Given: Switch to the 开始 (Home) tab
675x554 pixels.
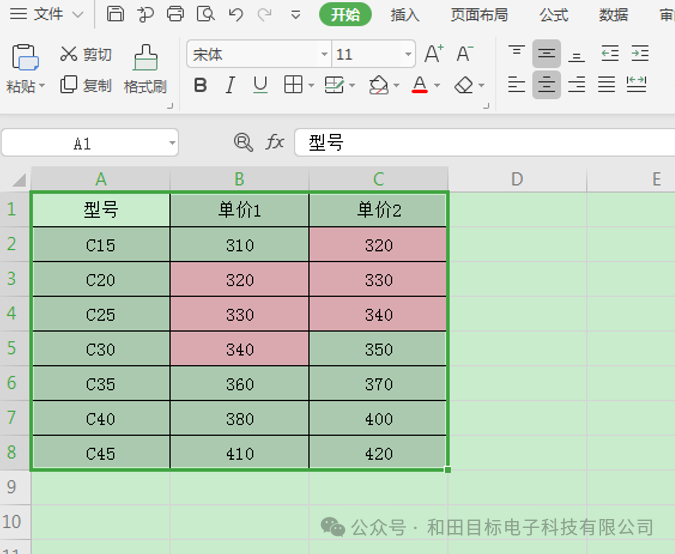Looking at the screenshot, I should click(345, 15).
